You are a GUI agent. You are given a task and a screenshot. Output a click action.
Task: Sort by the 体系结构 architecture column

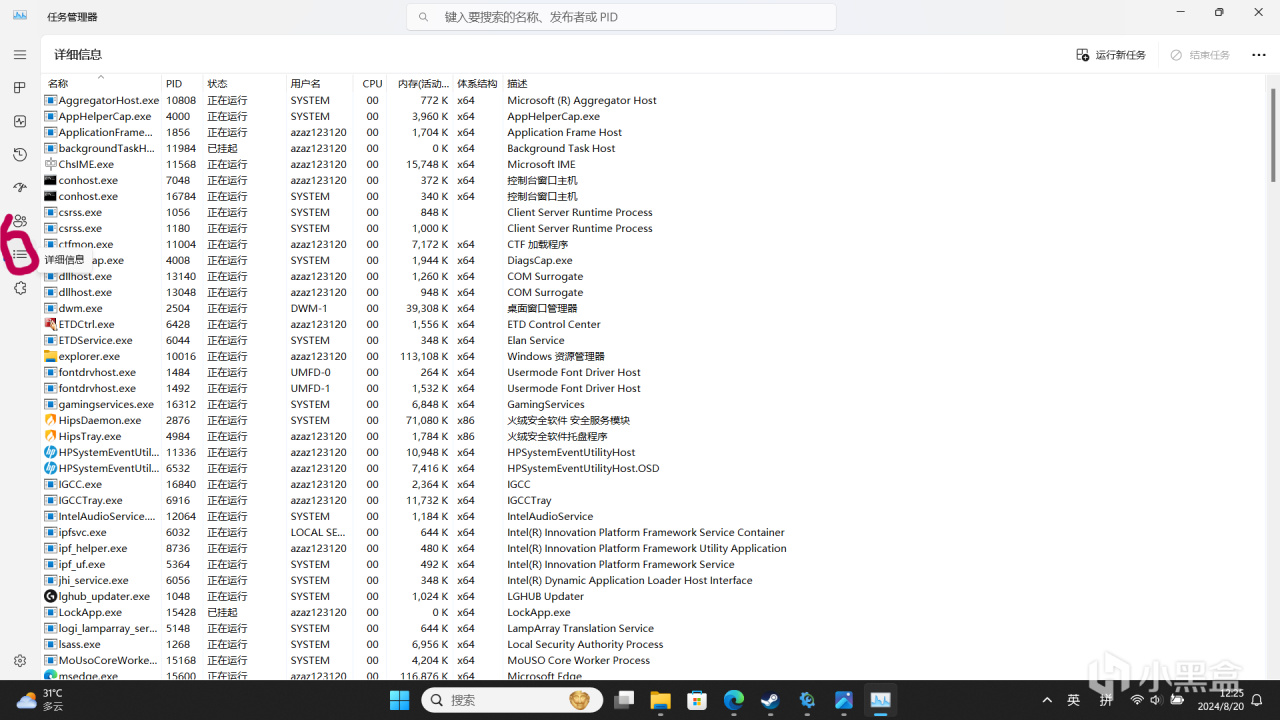477,84
